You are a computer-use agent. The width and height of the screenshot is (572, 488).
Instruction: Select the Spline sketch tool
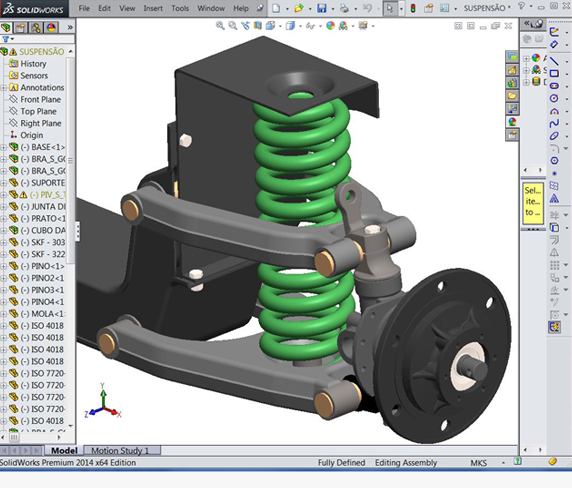click(x=554, y=123)
